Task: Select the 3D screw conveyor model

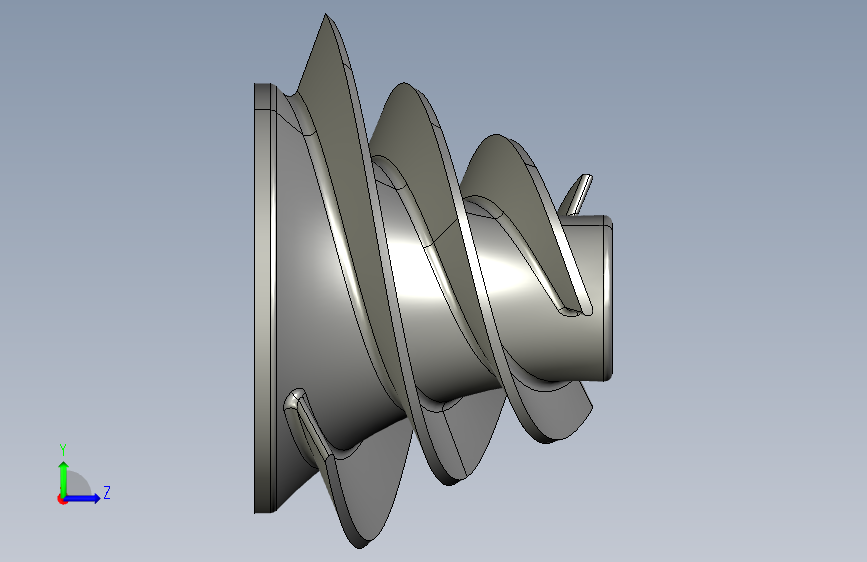Action: coord(434,281)
